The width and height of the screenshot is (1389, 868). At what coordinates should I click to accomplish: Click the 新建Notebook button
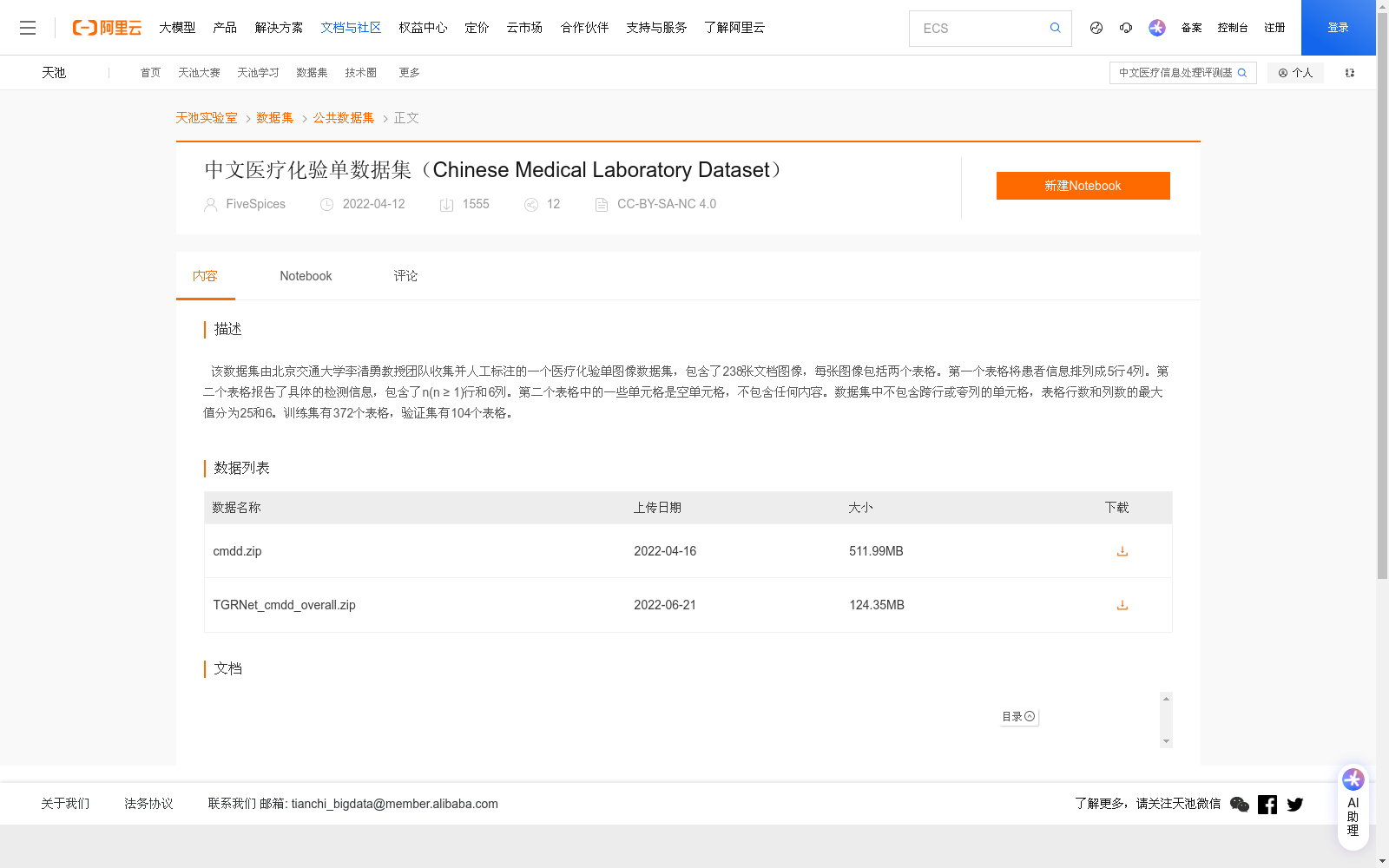1083,186
